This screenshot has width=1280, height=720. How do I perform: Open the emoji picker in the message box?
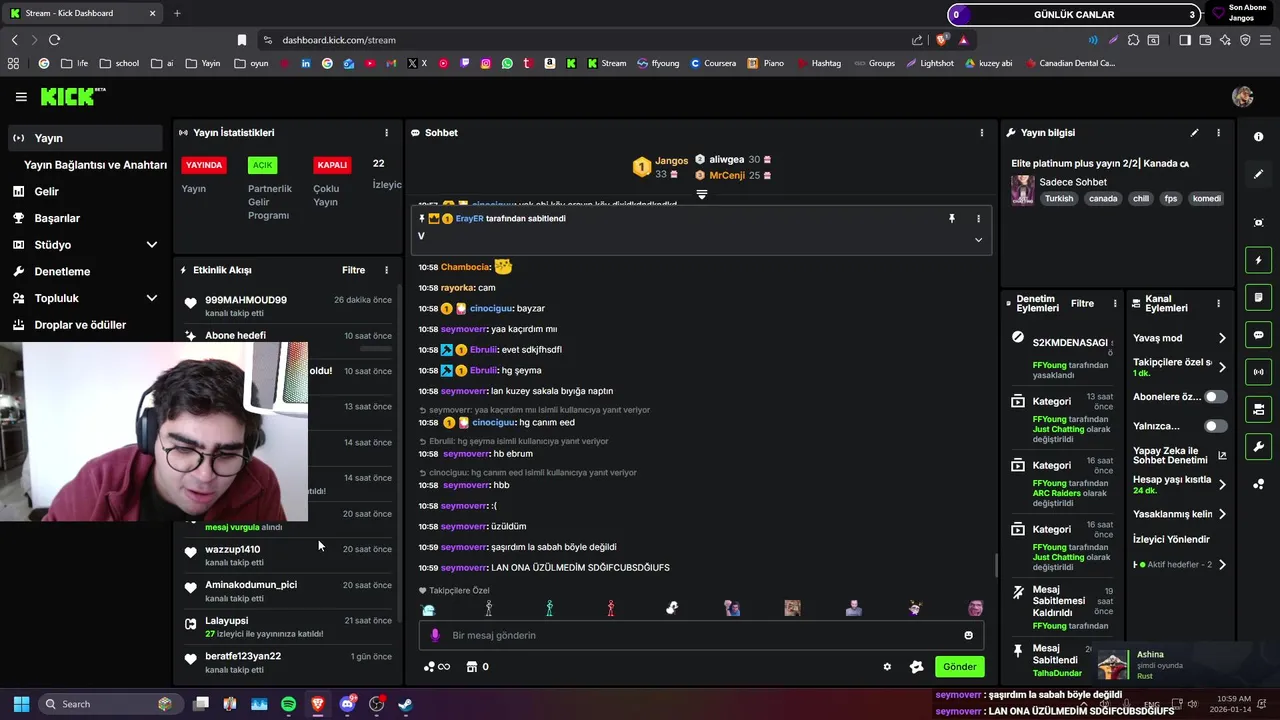click(x=968, y=635)
